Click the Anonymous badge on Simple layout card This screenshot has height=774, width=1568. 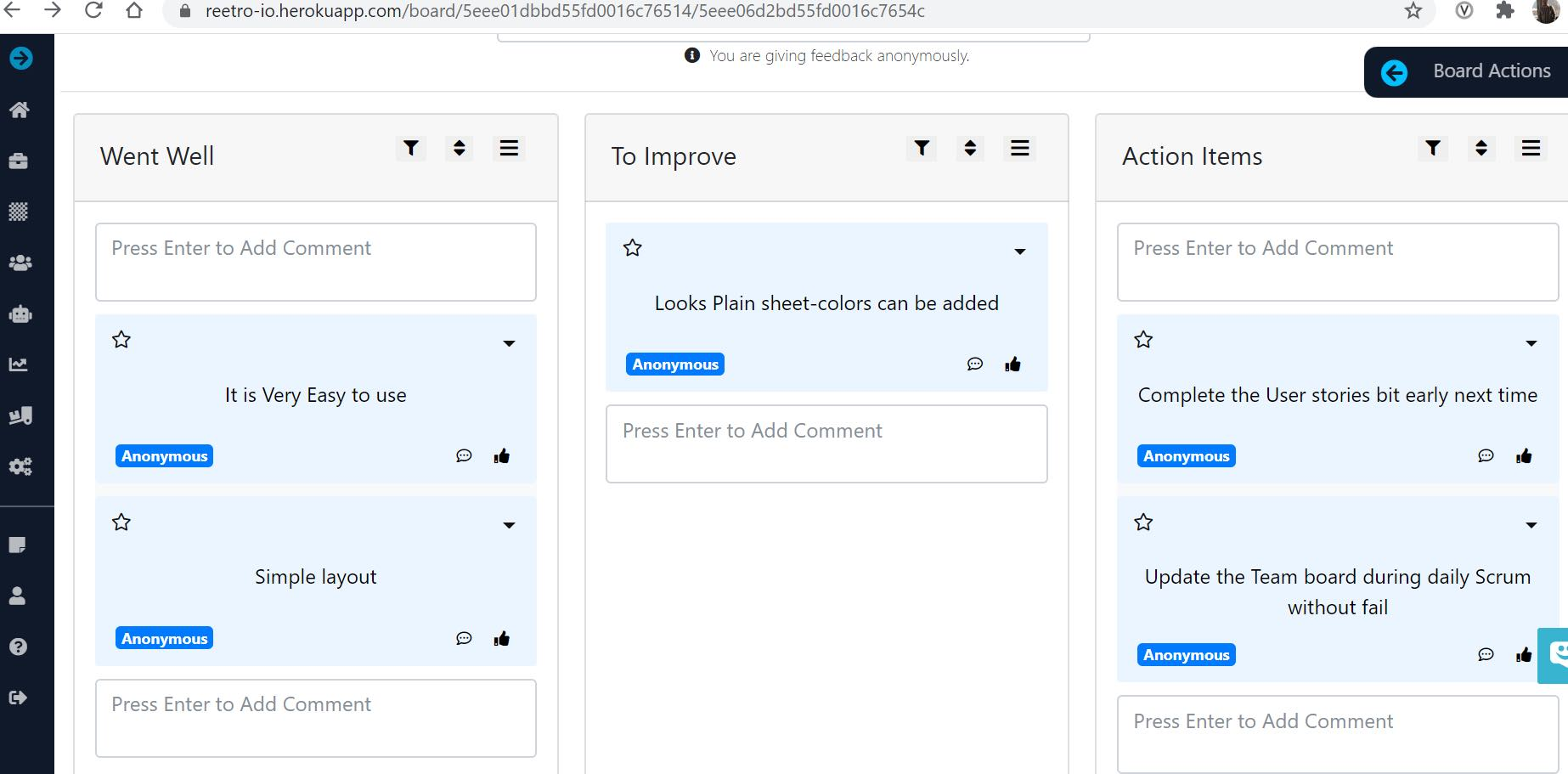coord(163,638)
